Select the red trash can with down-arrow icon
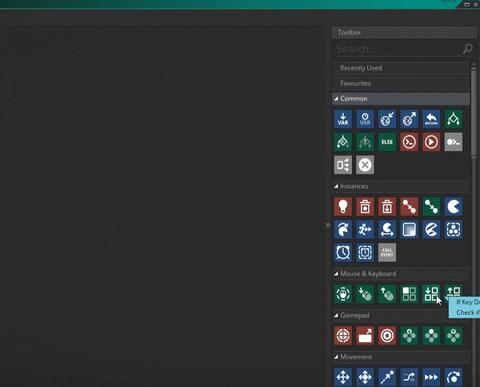This screenshot has width=480, height=387. click(x=387, y=207)
